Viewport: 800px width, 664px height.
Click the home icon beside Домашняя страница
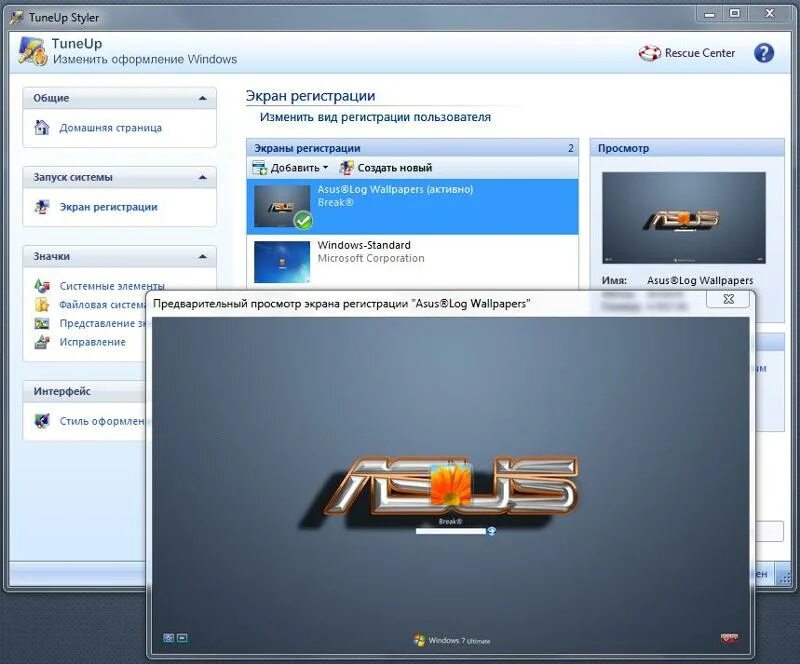pyautogui.click(x=41, y=127)
